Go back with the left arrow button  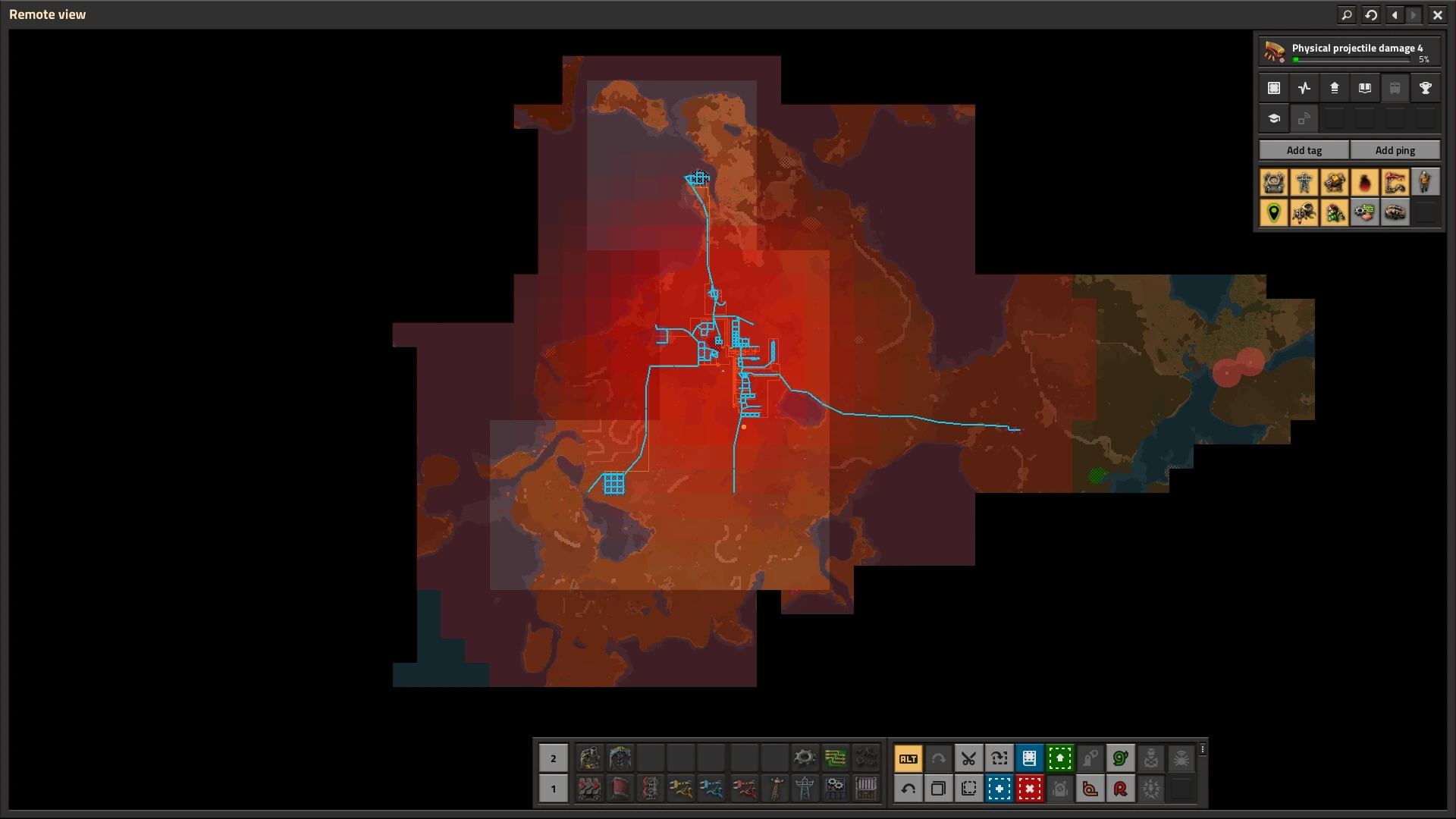1395,14
